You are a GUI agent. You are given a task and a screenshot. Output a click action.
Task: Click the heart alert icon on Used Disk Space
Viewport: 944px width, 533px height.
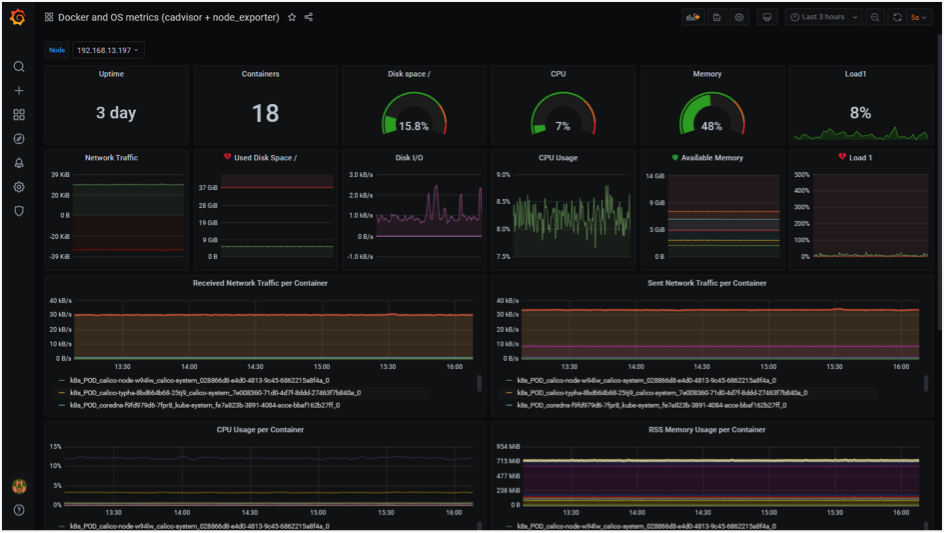pos(227,157)
